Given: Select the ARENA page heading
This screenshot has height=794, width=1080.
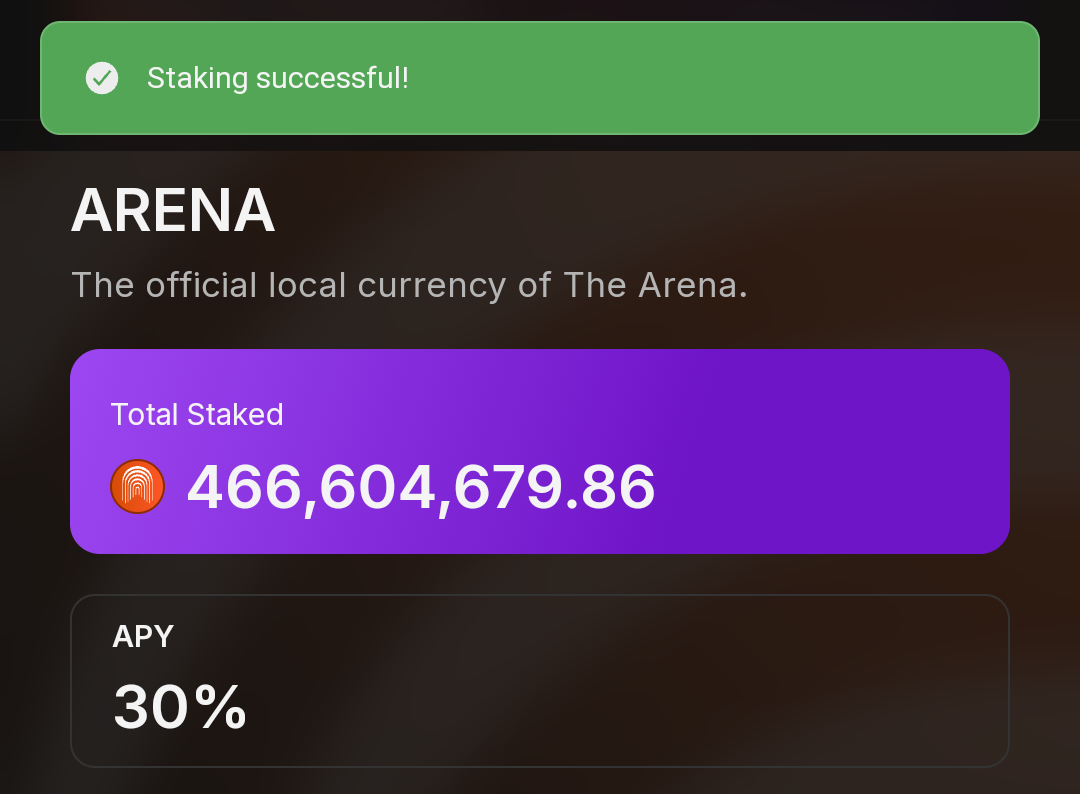Looking at the screenshot, I should [173, 211].
